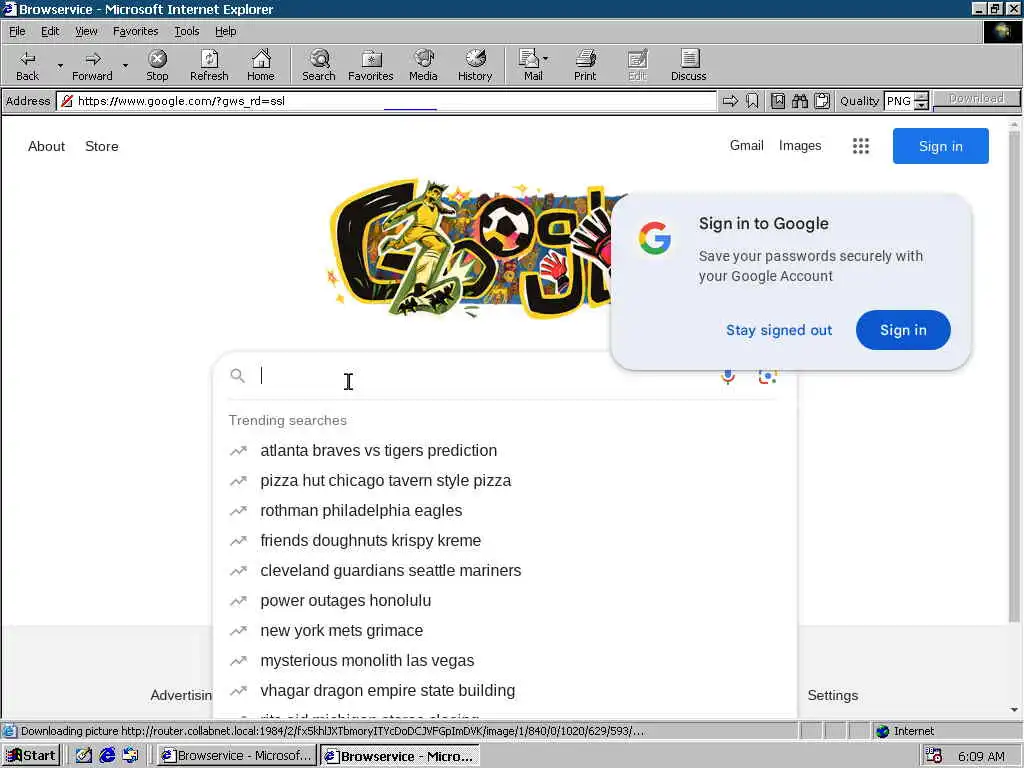The image size is (1024, 768).
Task: Go to the Home page icon
Action: 261,65
